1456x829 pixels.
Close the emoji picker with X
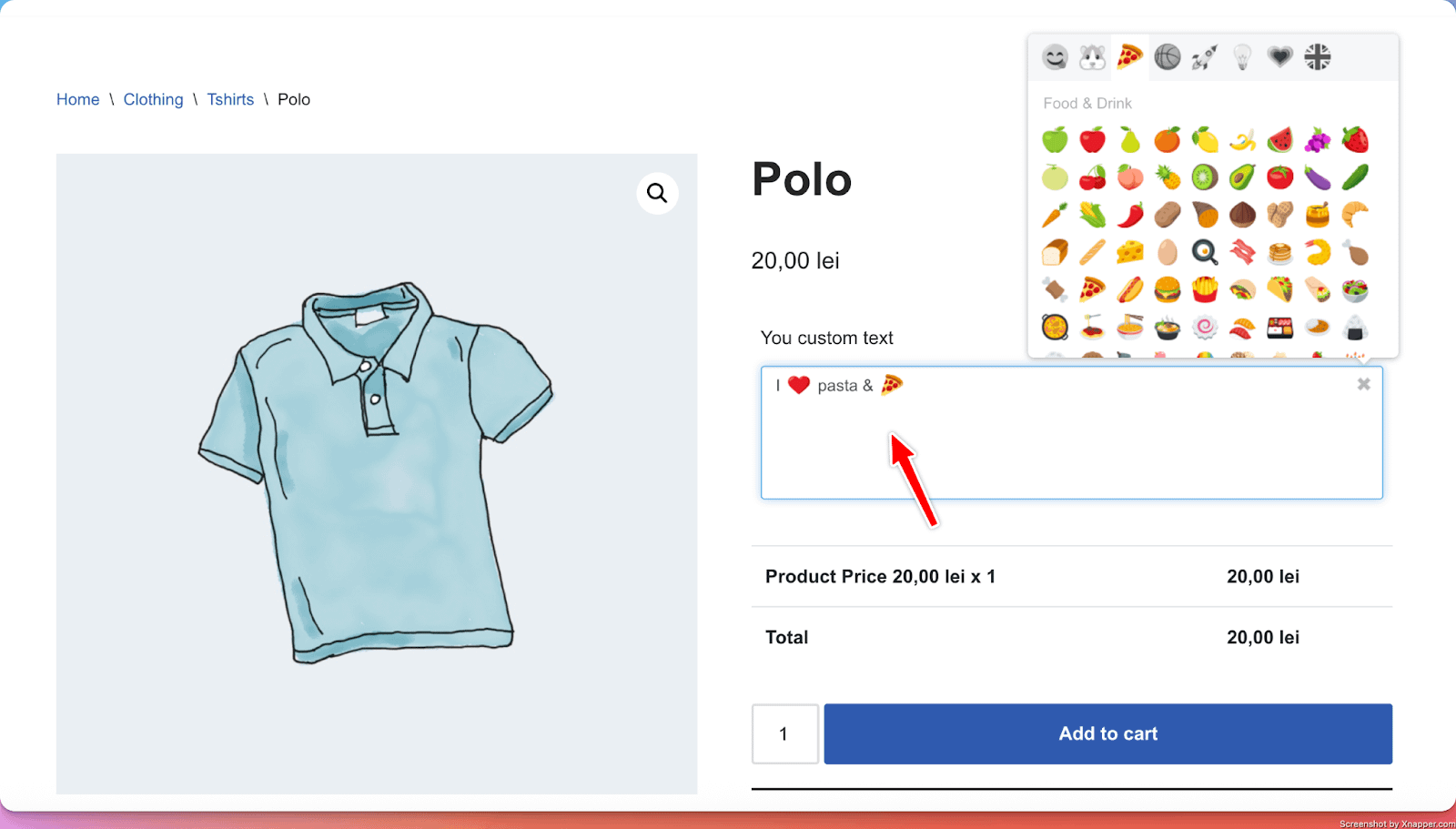pyautogui.click(x=1363, y=384)
